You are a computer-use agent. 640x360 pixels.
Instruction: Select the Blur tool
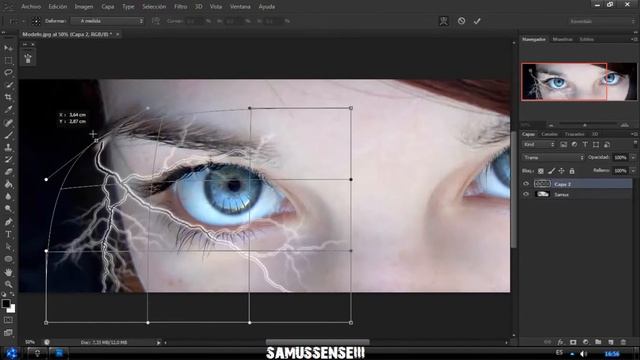click(8, 196)
